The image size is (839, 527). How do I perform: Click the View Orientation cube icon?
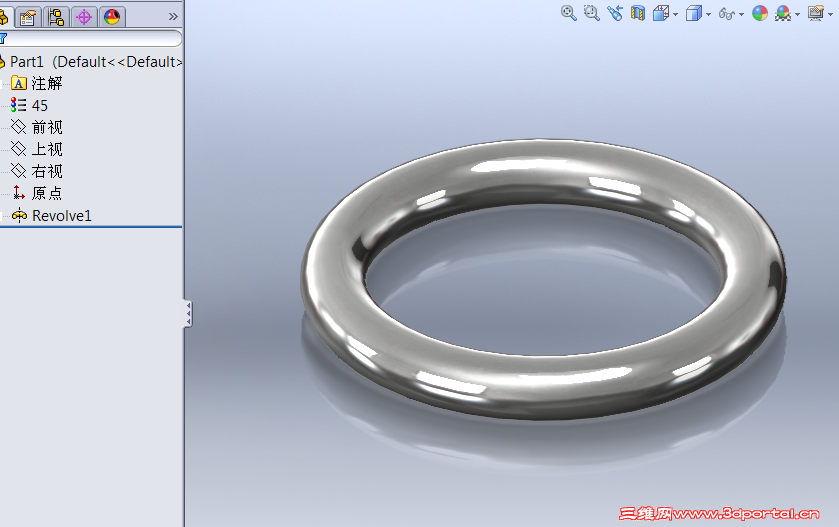tap(661, 13)
